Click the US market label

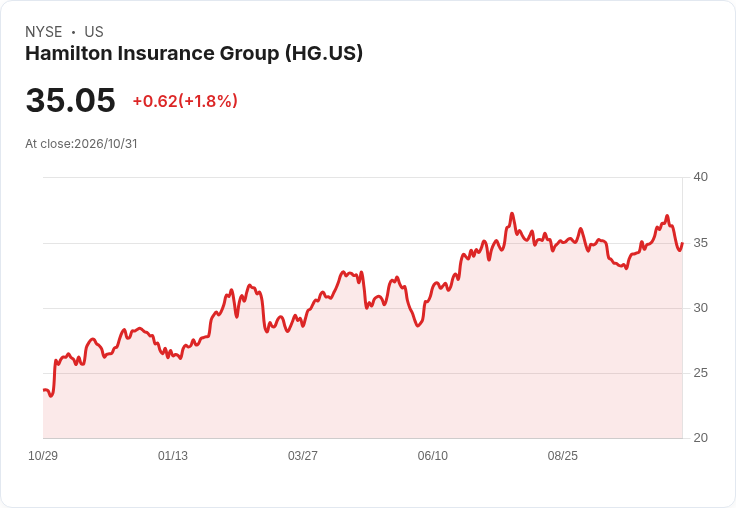[94, 32]
